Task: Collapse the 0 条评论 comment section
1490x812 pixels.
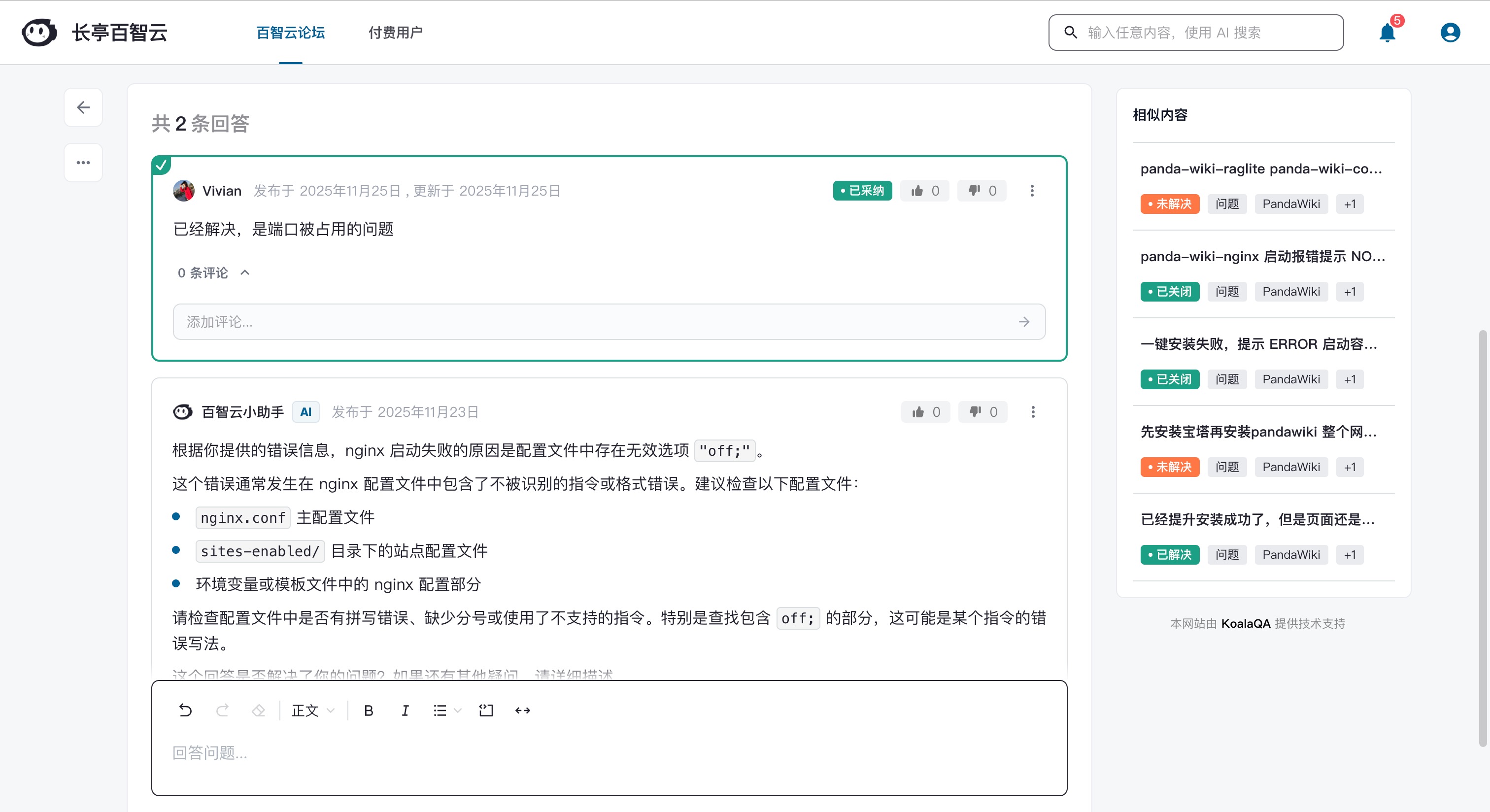Action: tap(245, 272)
